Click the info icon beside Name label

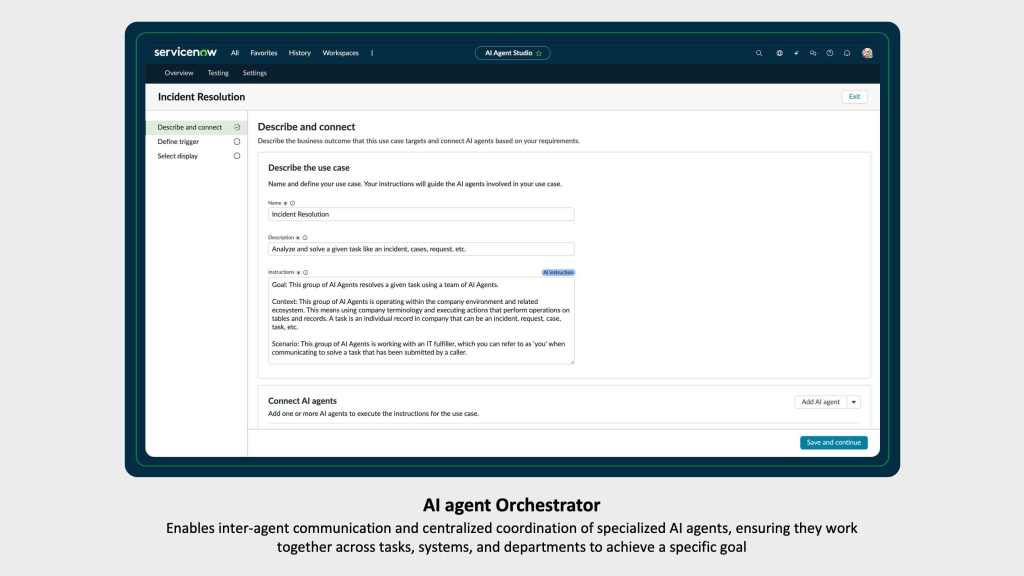click(292, 202)
